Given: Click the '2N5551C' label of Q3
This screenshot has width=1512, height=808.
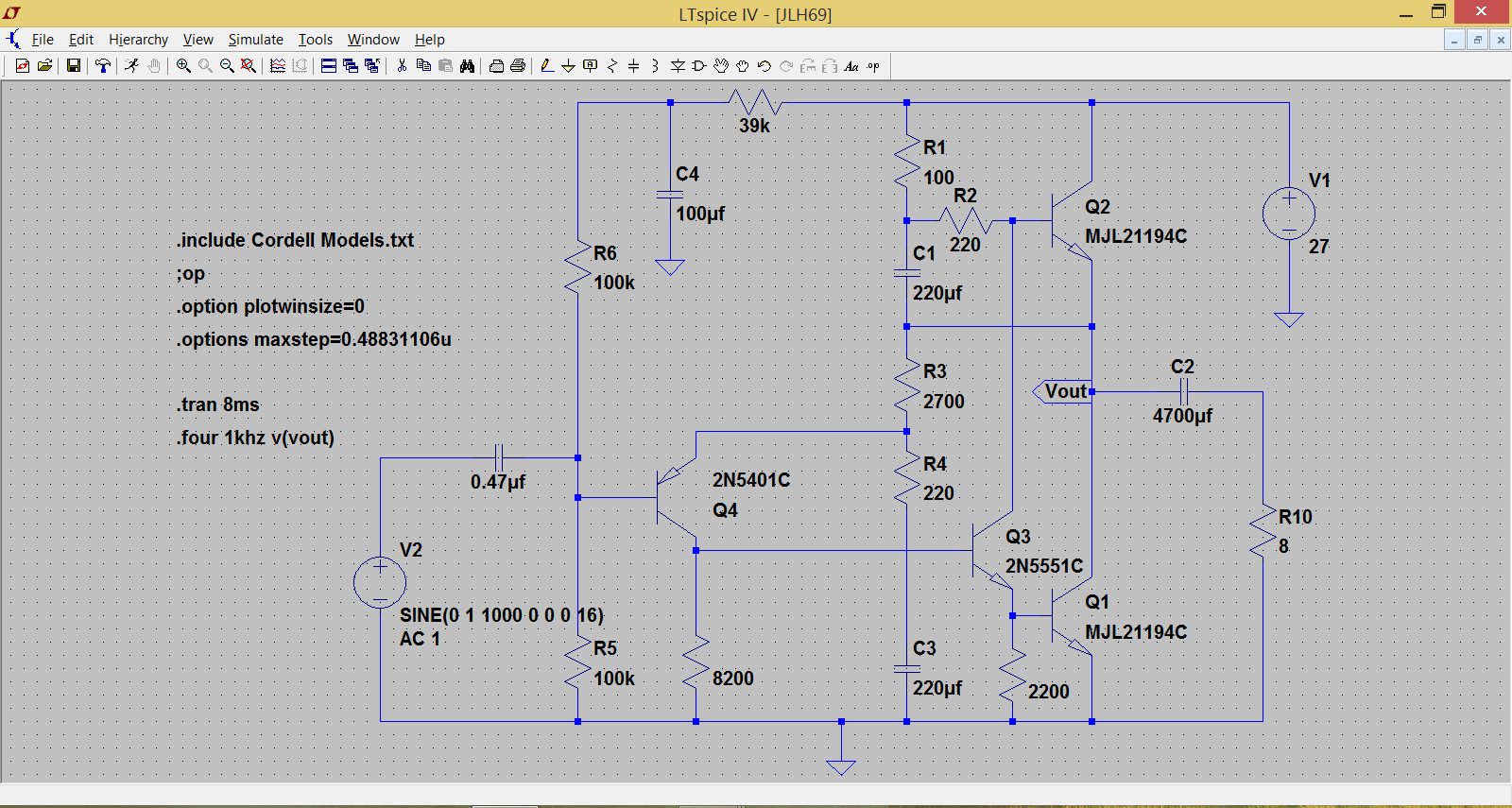Looking at the screenshot, I should pyautogui.click(x=1044, y=566).
